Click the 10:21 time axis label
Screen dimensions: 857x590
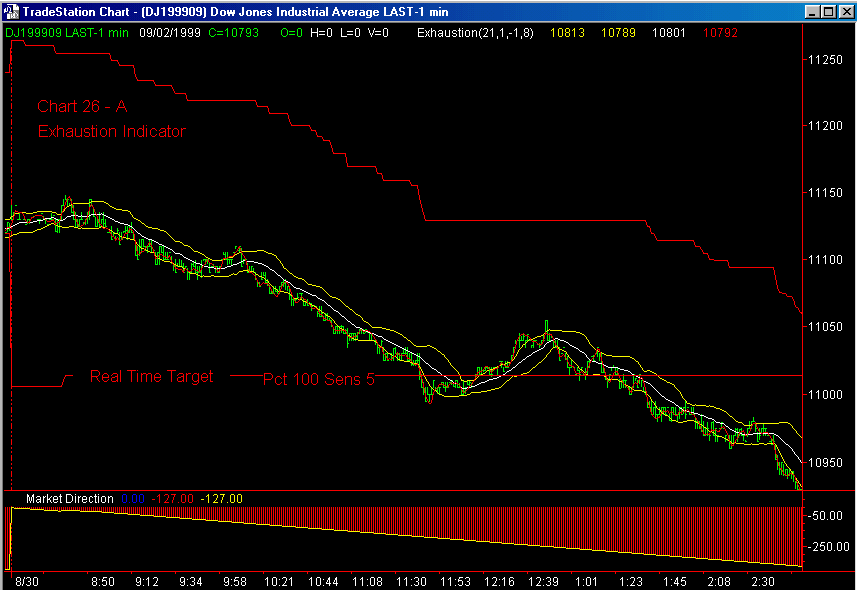coord(279,582)
